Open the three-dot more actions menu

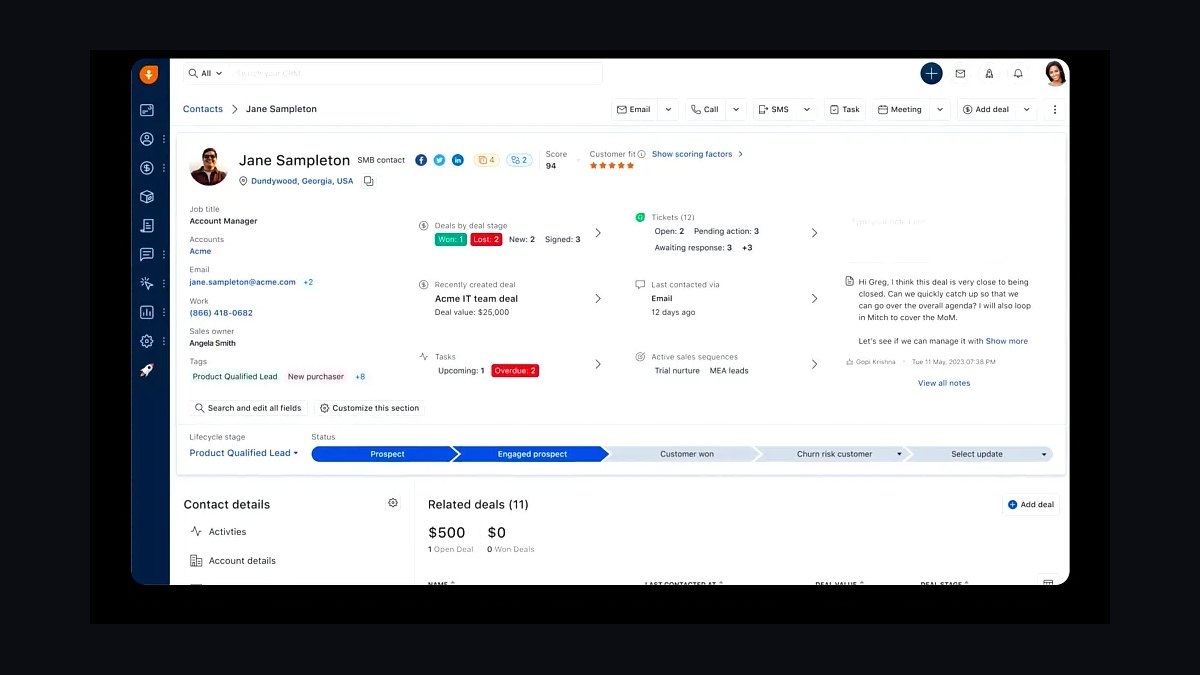(1054, 110)
